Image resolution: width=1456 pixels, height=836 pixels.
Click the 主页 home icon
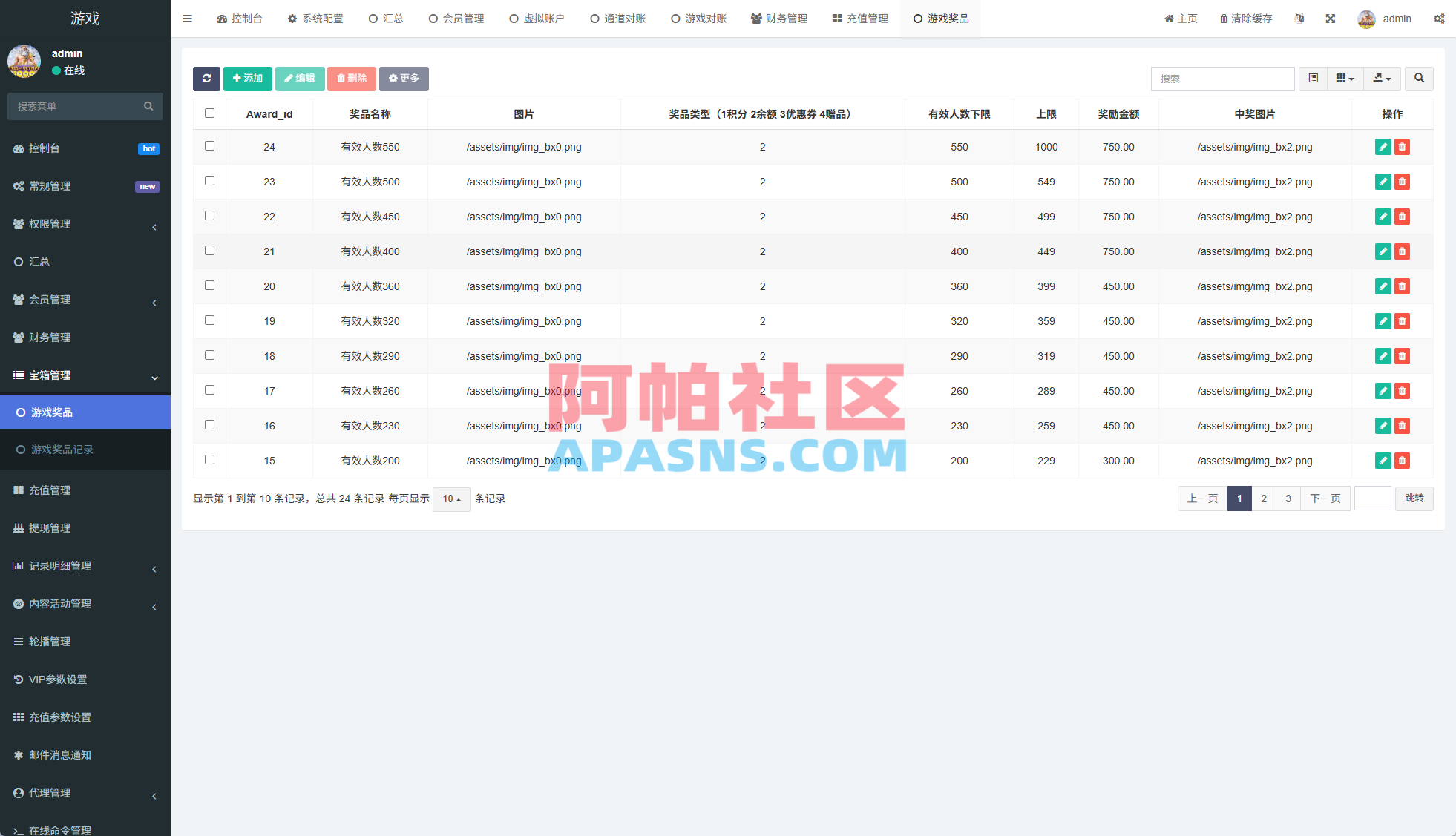click(1180, 18)
